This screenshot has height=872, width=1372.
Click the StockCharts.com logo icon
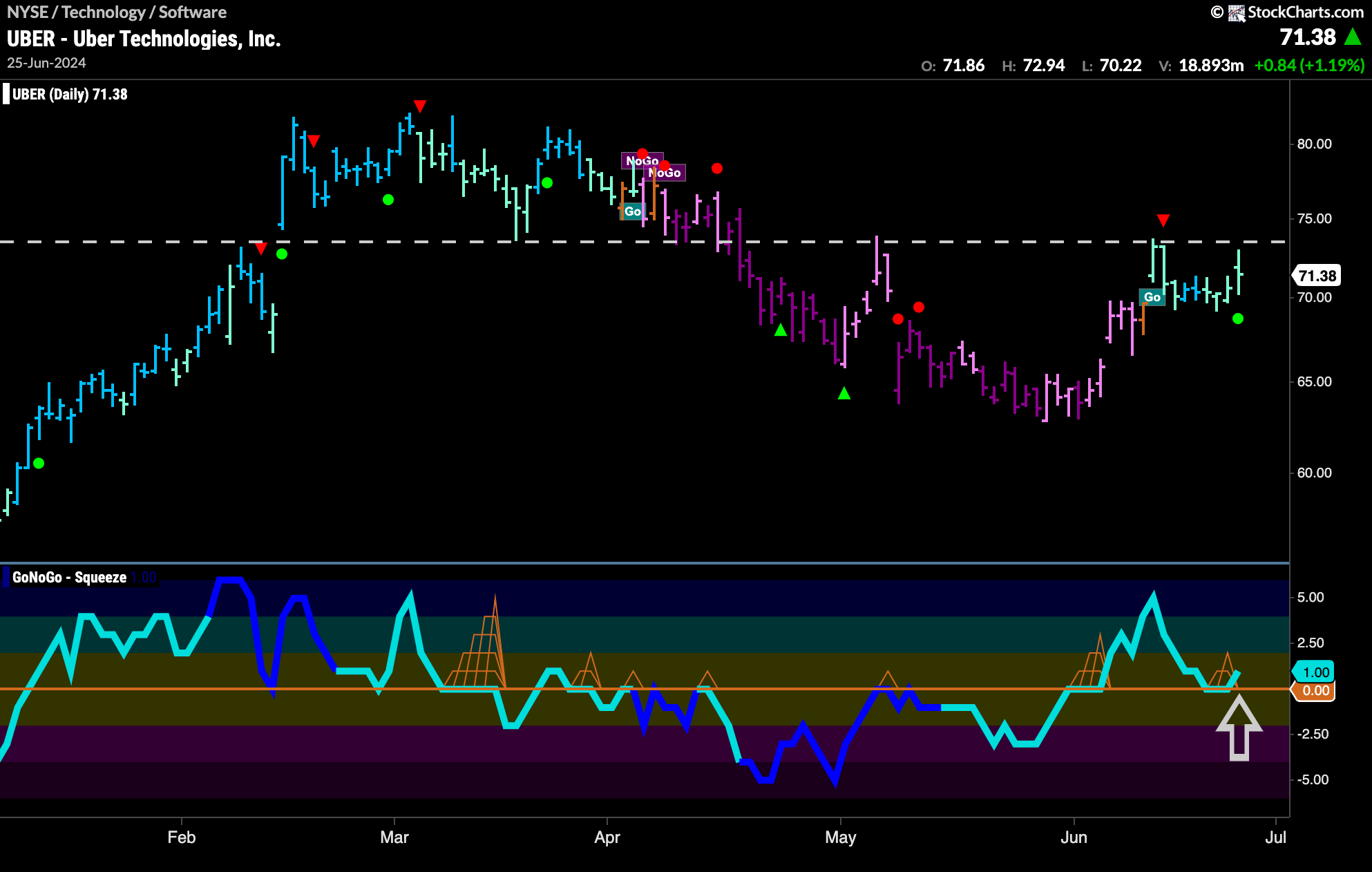[x=1237, y=12]
